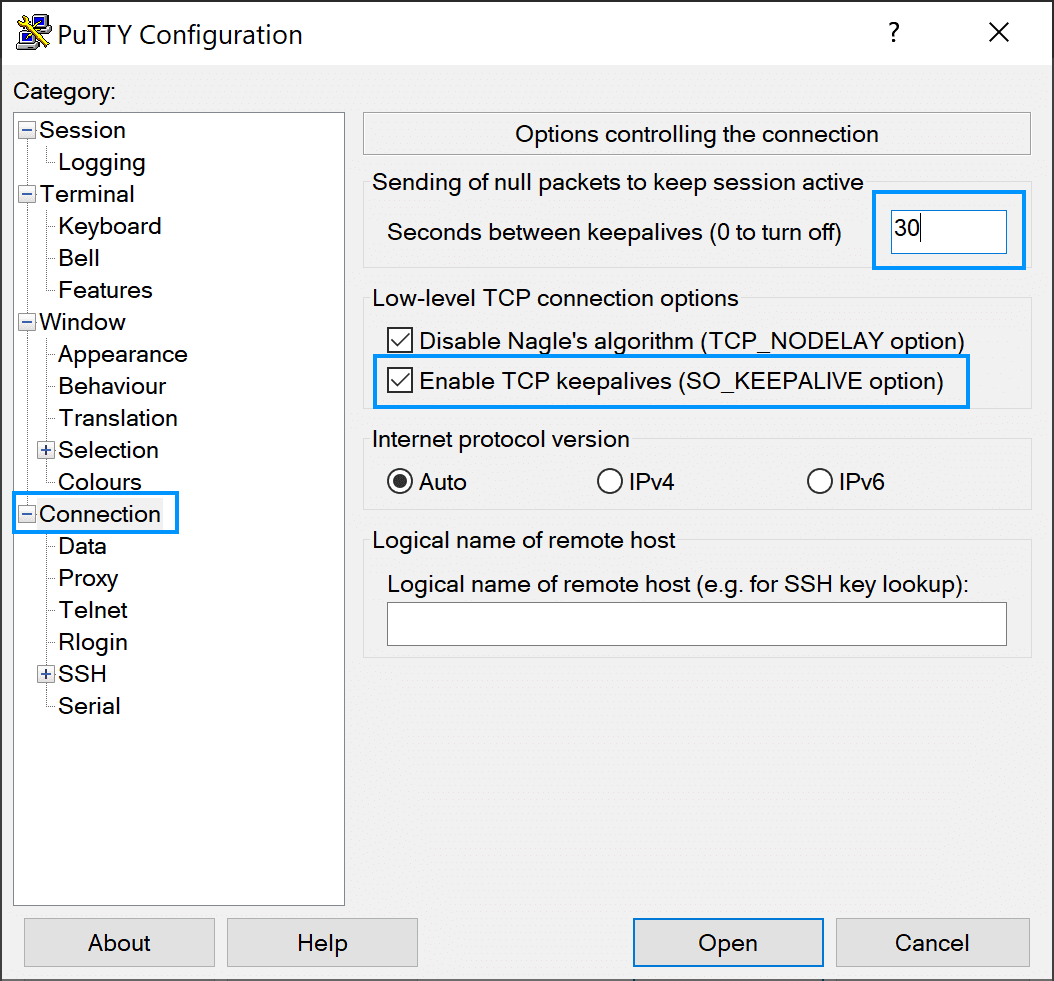Viewport: 1054px width, 981px height.
Task: Select IPv6 internet protocol version
Action: (x=819, y=482)
